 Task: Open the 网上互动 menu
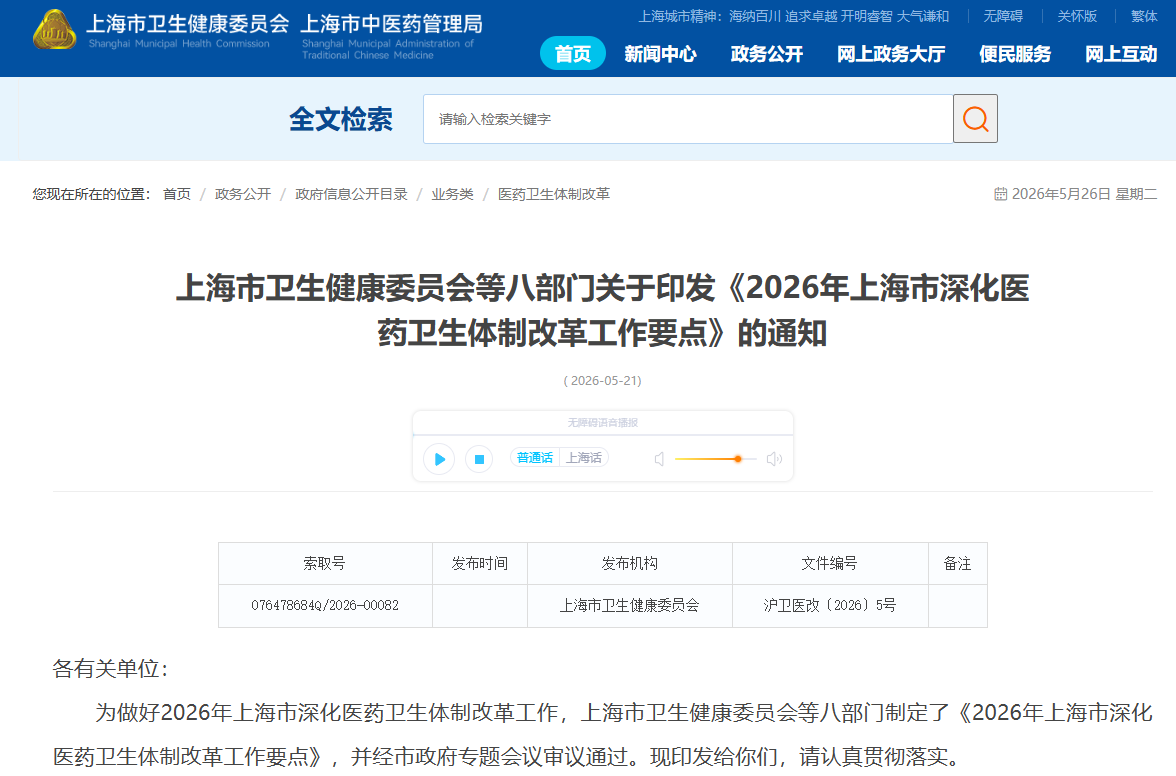point(1121,54)
